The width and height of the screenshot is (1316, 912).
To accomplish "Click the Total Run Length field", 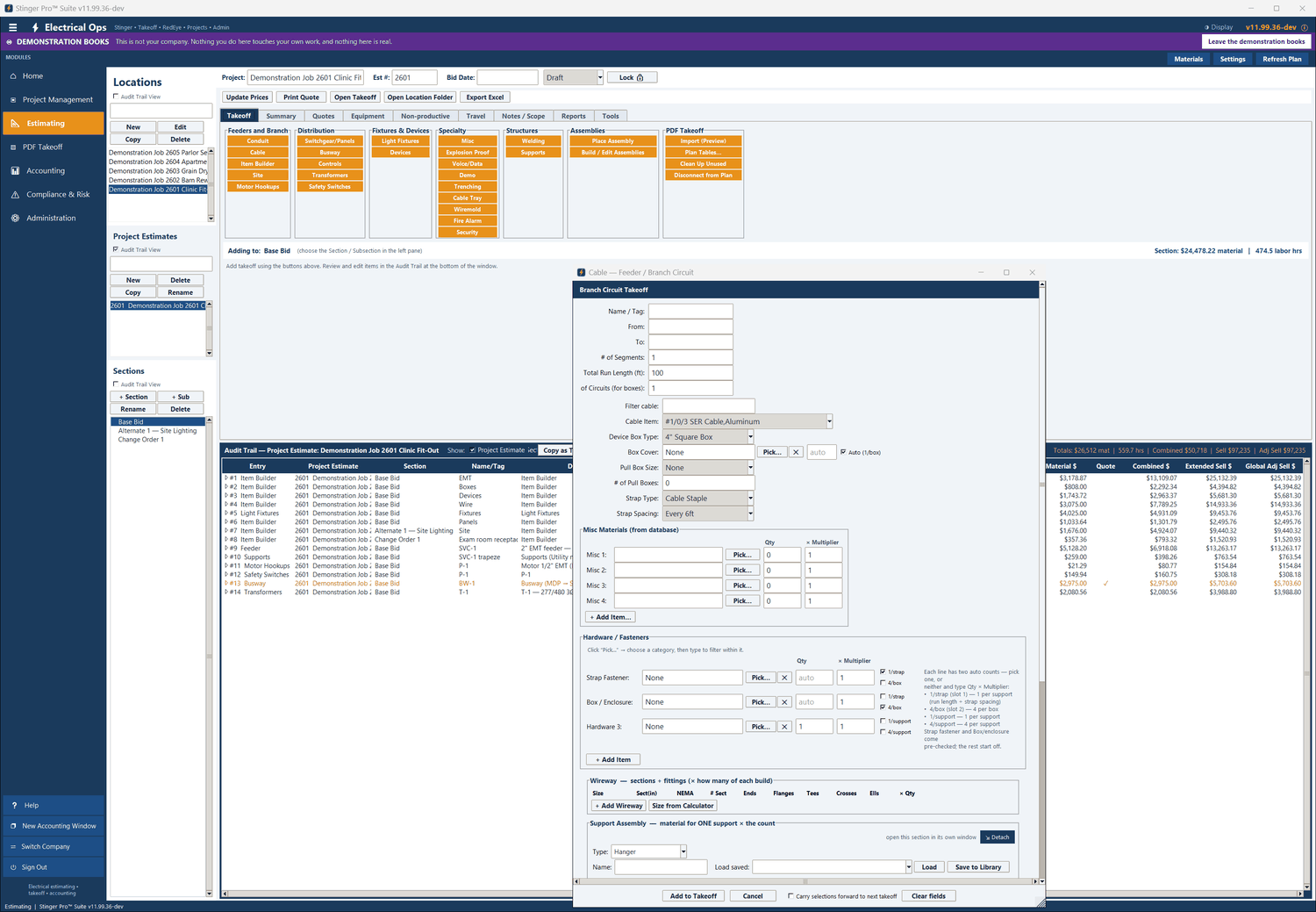I will 690,373.
